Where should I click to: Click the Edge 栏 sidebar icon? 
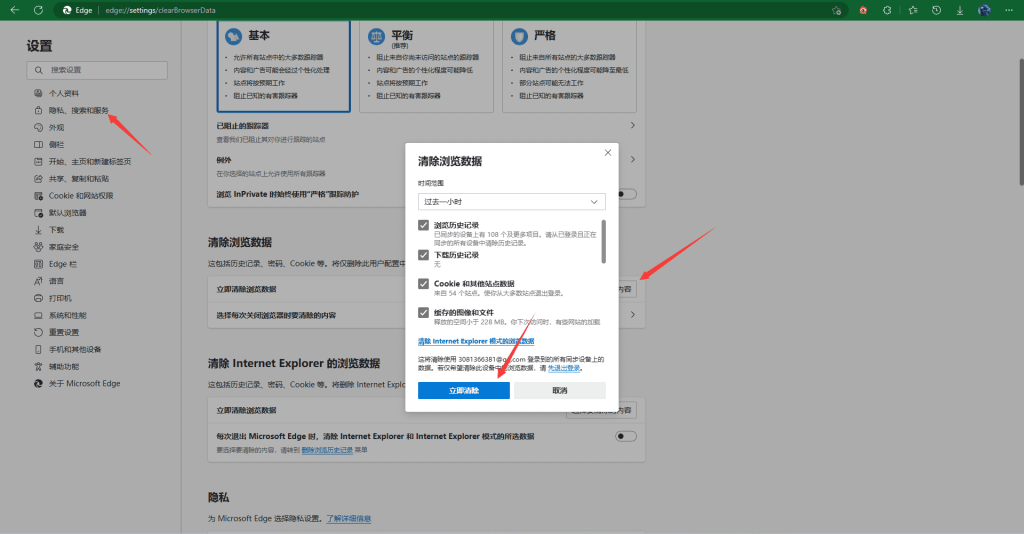tap(39, 264)
